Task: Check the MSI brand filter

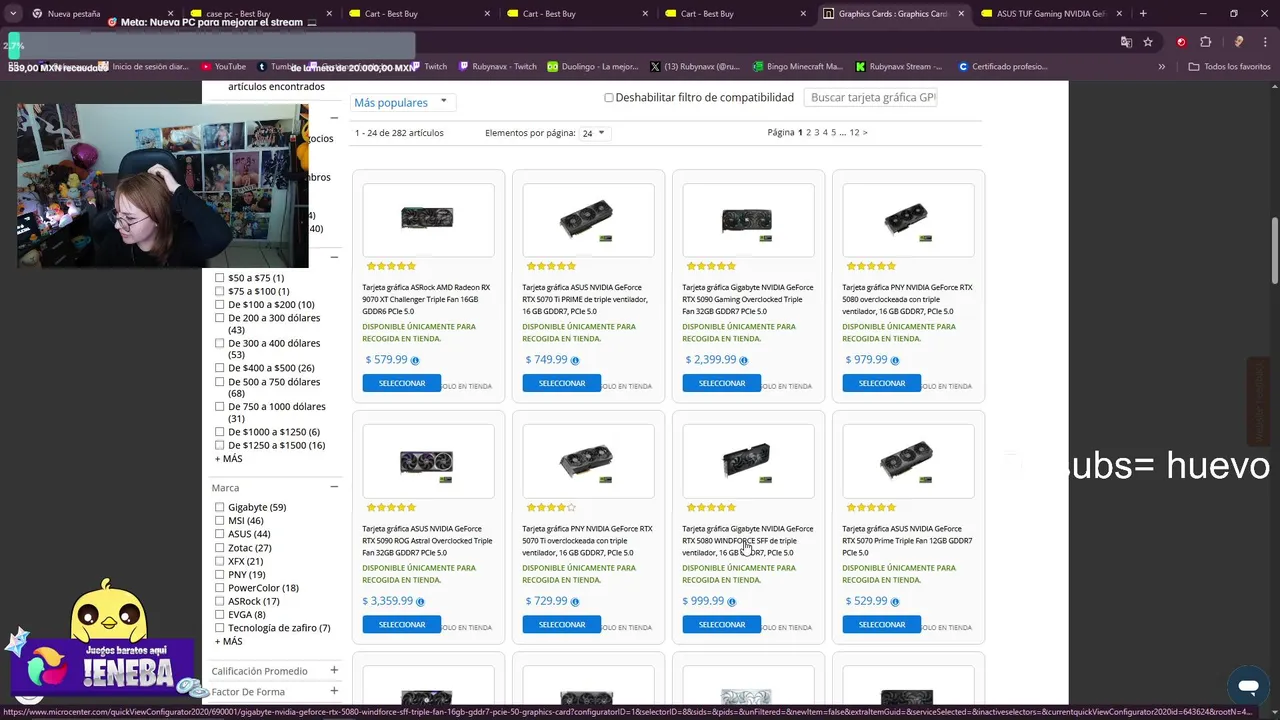Action: (220, 521)
